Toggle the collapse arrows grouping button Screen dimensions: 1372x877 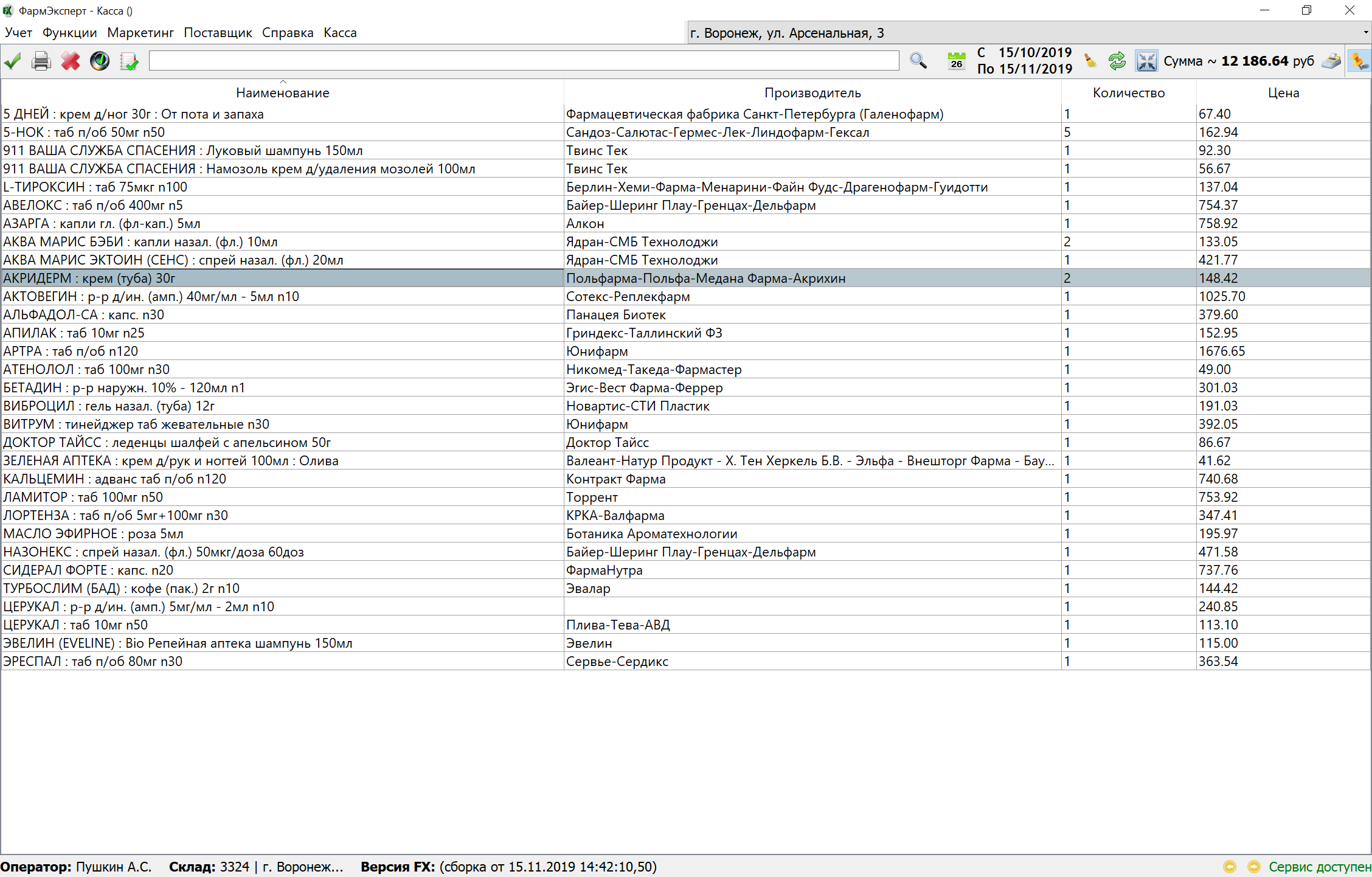point(1146,61)
